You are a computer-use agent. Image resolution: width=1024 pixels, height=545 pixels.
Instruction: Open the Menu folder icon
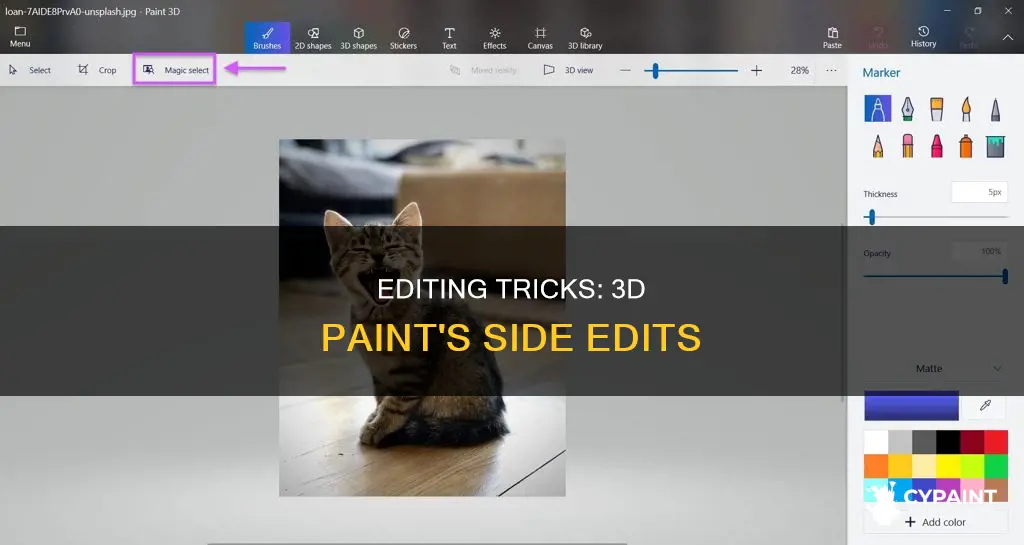20,31
